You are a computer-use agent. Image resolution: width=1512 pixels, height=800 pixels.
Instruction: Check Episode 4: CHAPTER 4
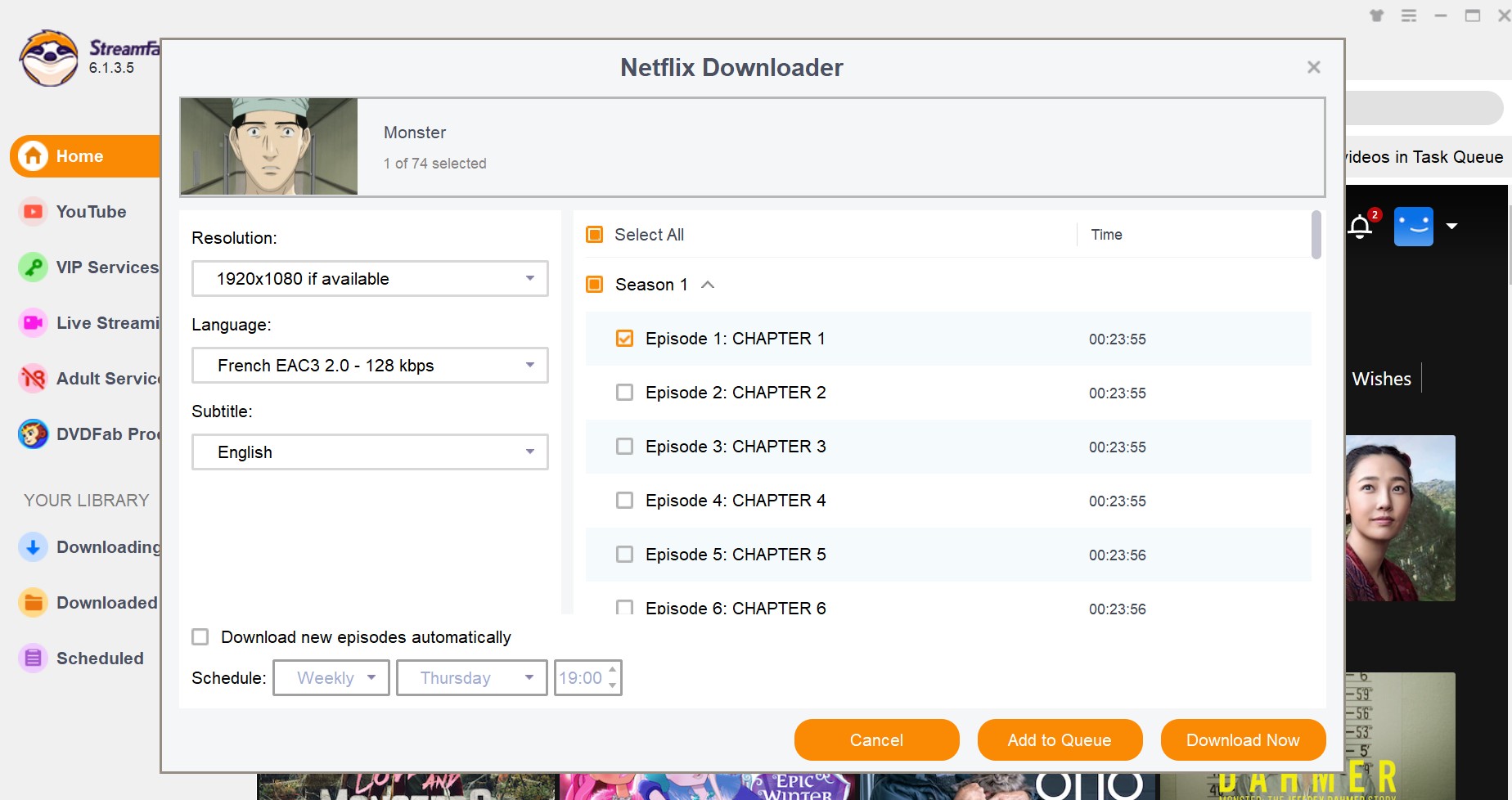point(624,501)
